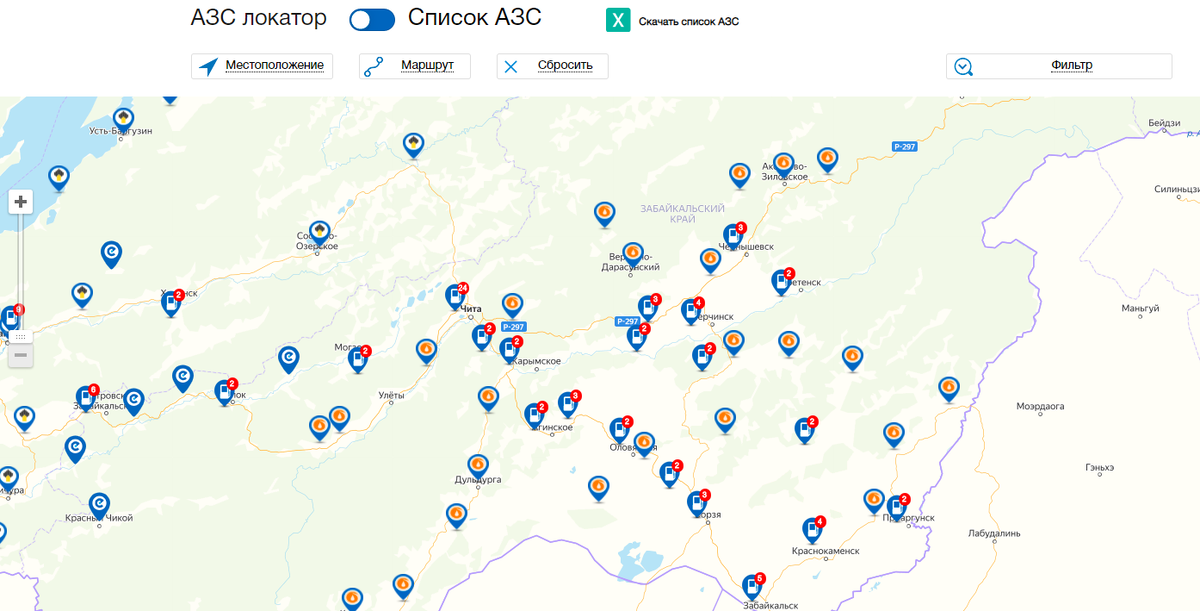Image resolution: width=1200 pixels, height=611 pixels.
Task: Click the route icon in Маршрут button
Action: coord(374,67)
